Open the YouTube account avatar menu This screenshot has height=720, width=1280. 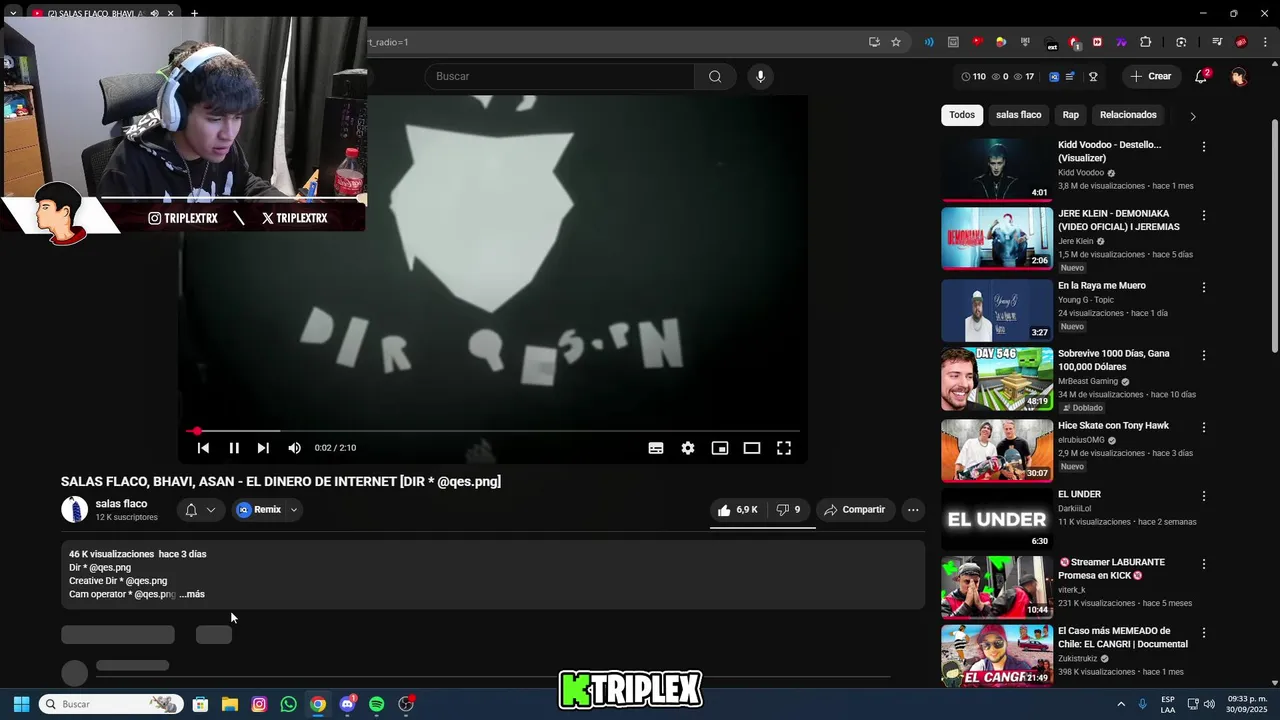[1239, 76]
